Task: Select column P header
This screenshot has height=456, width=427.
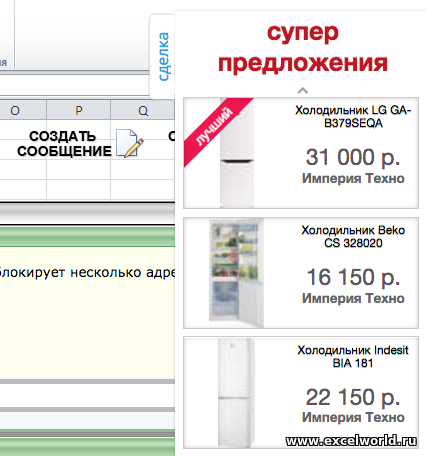Action: [x=79, y=110]
